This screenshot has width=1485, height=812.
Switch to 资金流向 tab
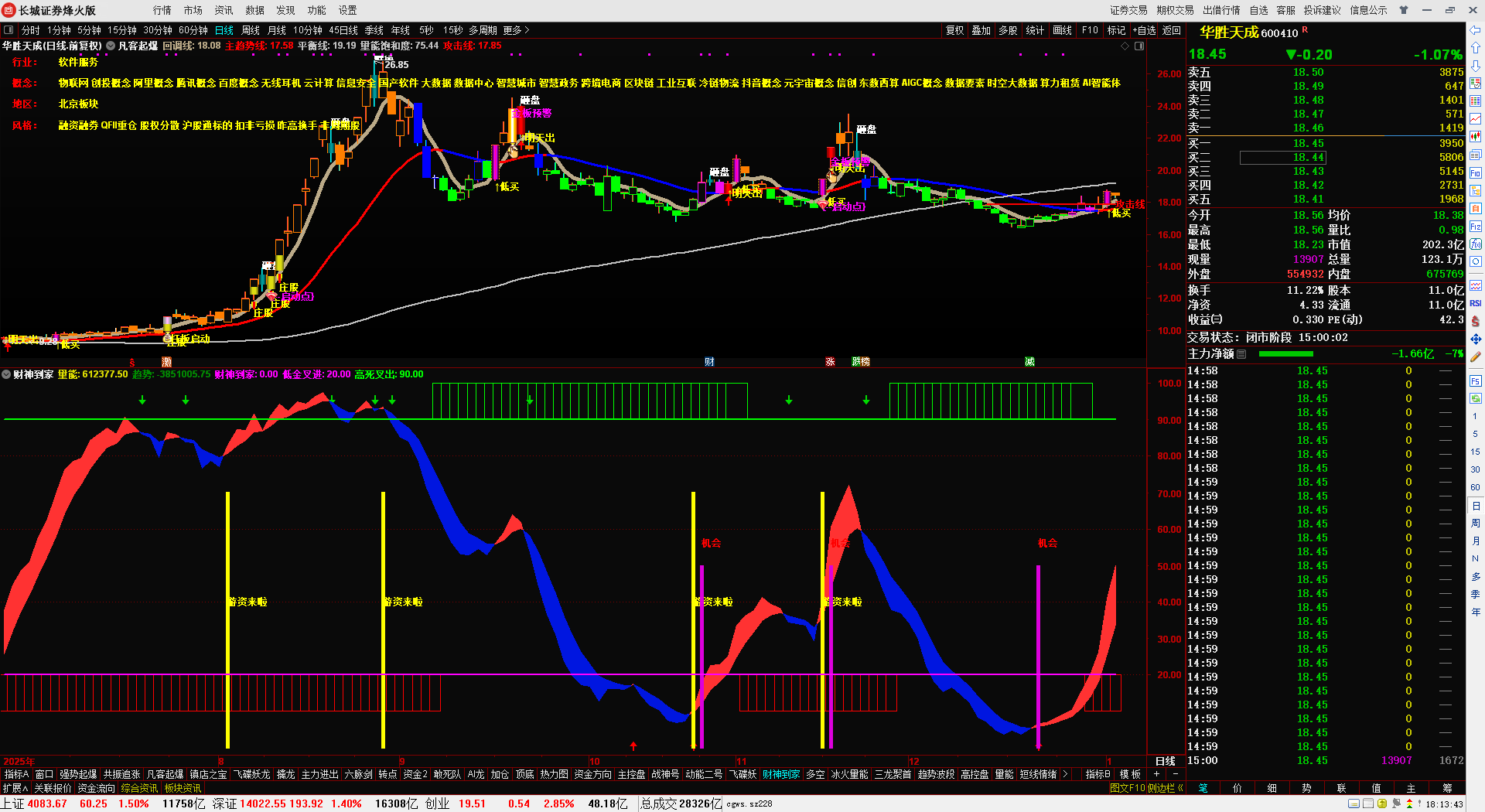pyautogui.click(x=97, y=788)
